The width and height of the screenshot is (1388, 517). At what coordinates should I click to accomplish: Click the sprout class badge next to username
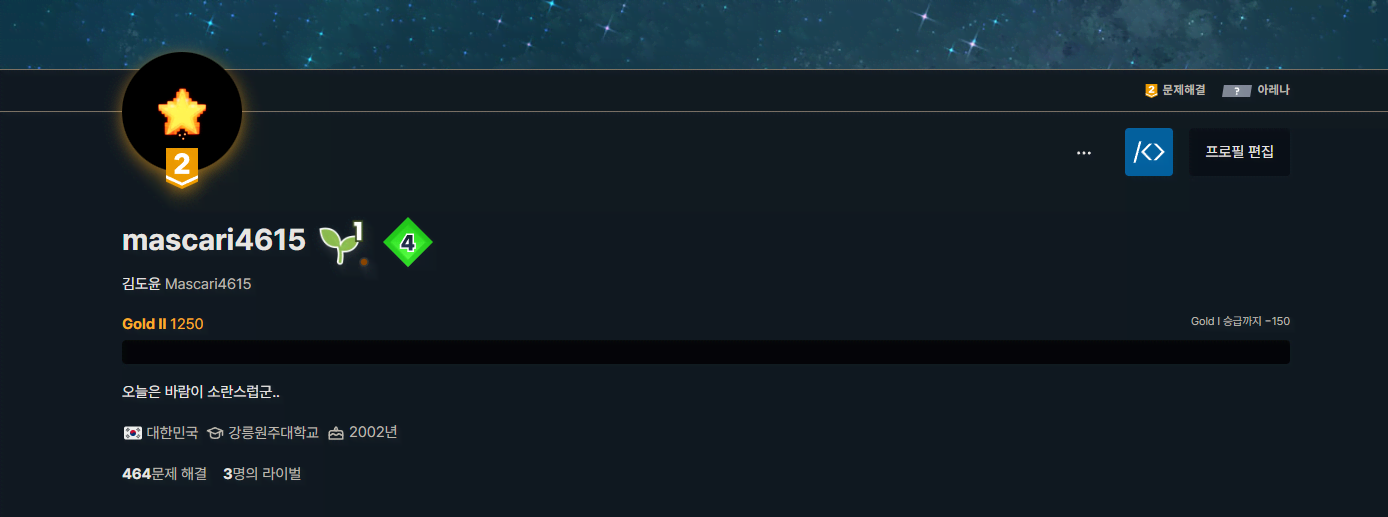tap(341, 242)
